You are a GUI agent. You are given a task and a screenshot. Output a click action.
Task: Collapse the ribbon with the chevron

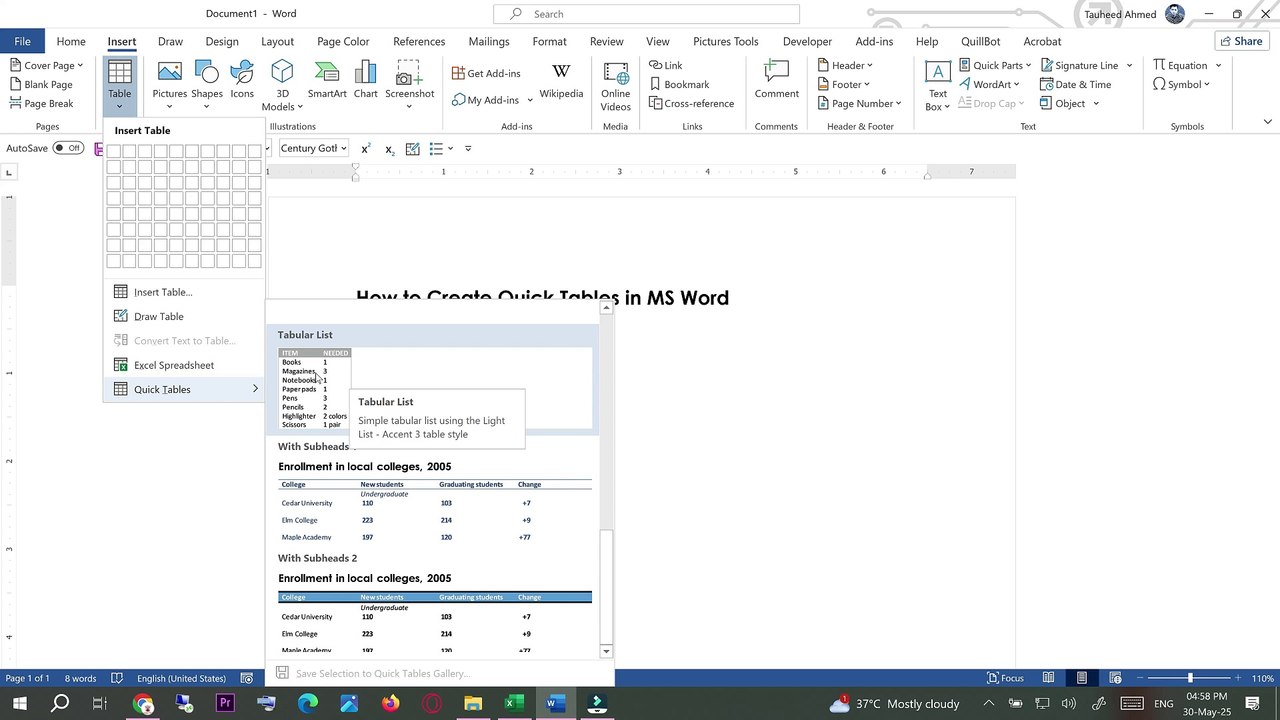pyautogui.click(x=1267, y=122)
